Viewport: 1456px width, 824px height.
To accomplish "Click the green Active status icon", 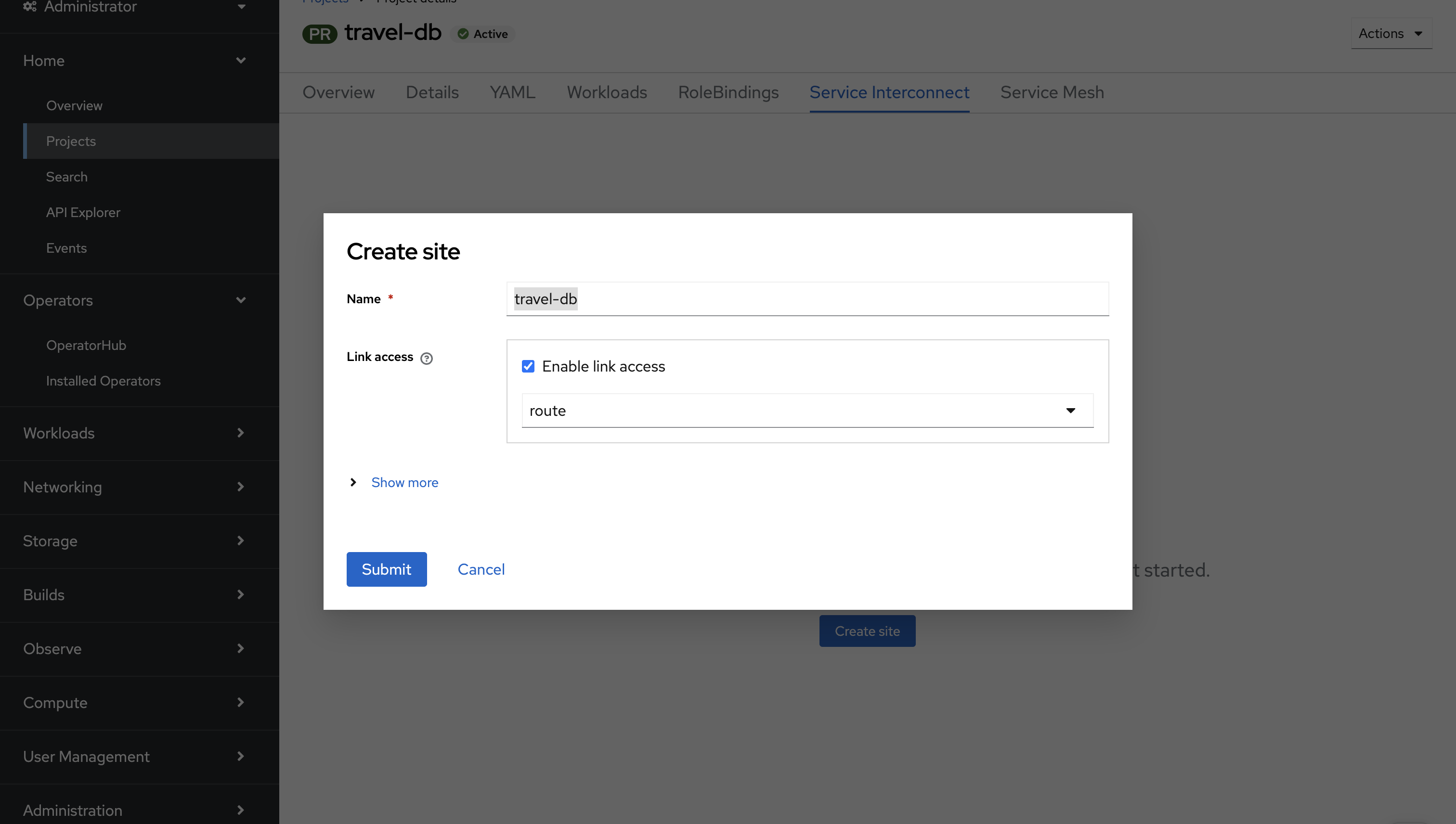I will 463,34.
